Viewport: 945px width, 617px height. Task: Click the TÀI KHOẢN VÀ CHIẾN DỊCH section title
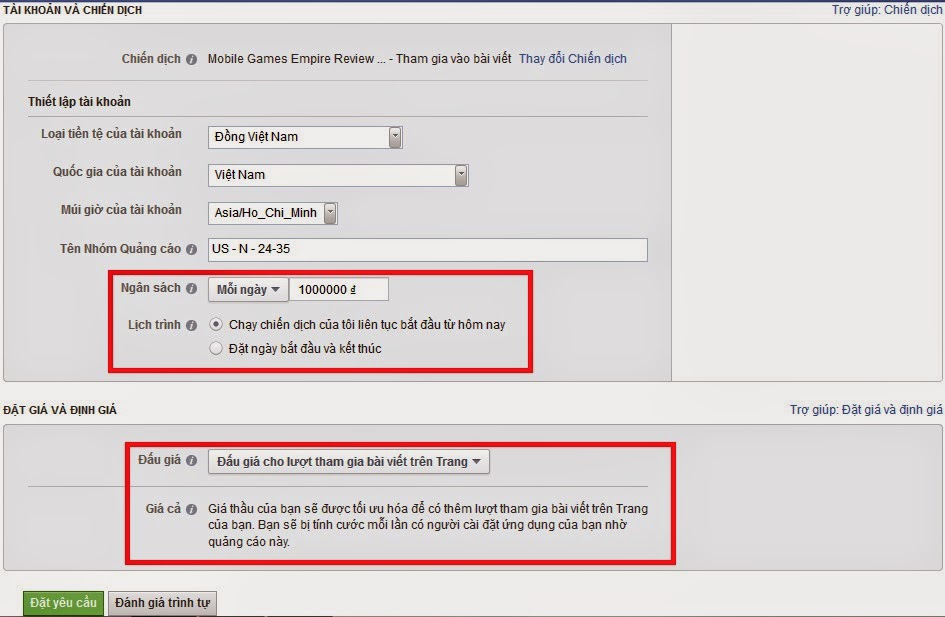point(72,10)
